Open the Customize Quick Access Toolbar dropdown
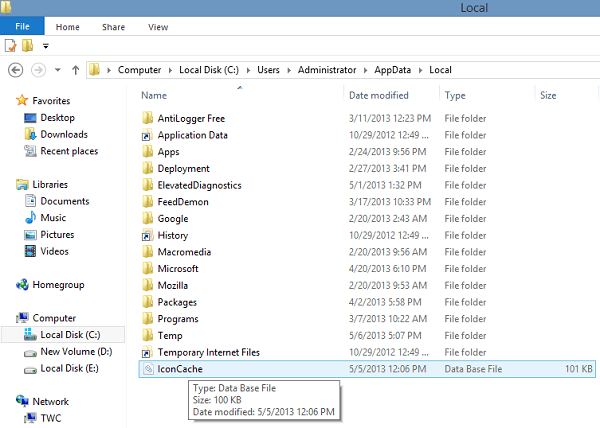The height and width of the screenshot is (428, 600). pyautogui.click(x=46, y=46)
